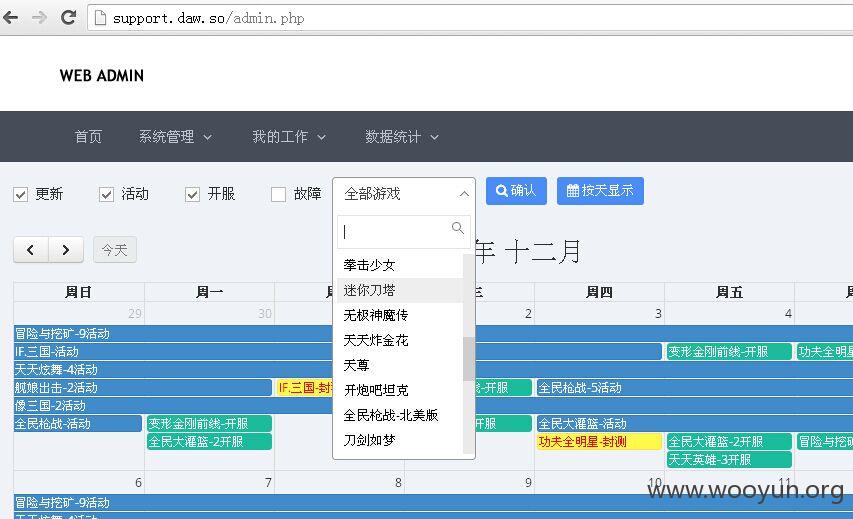Click the dropdown list scrollbar thumb
853x519 pixels.
(468, 359)
